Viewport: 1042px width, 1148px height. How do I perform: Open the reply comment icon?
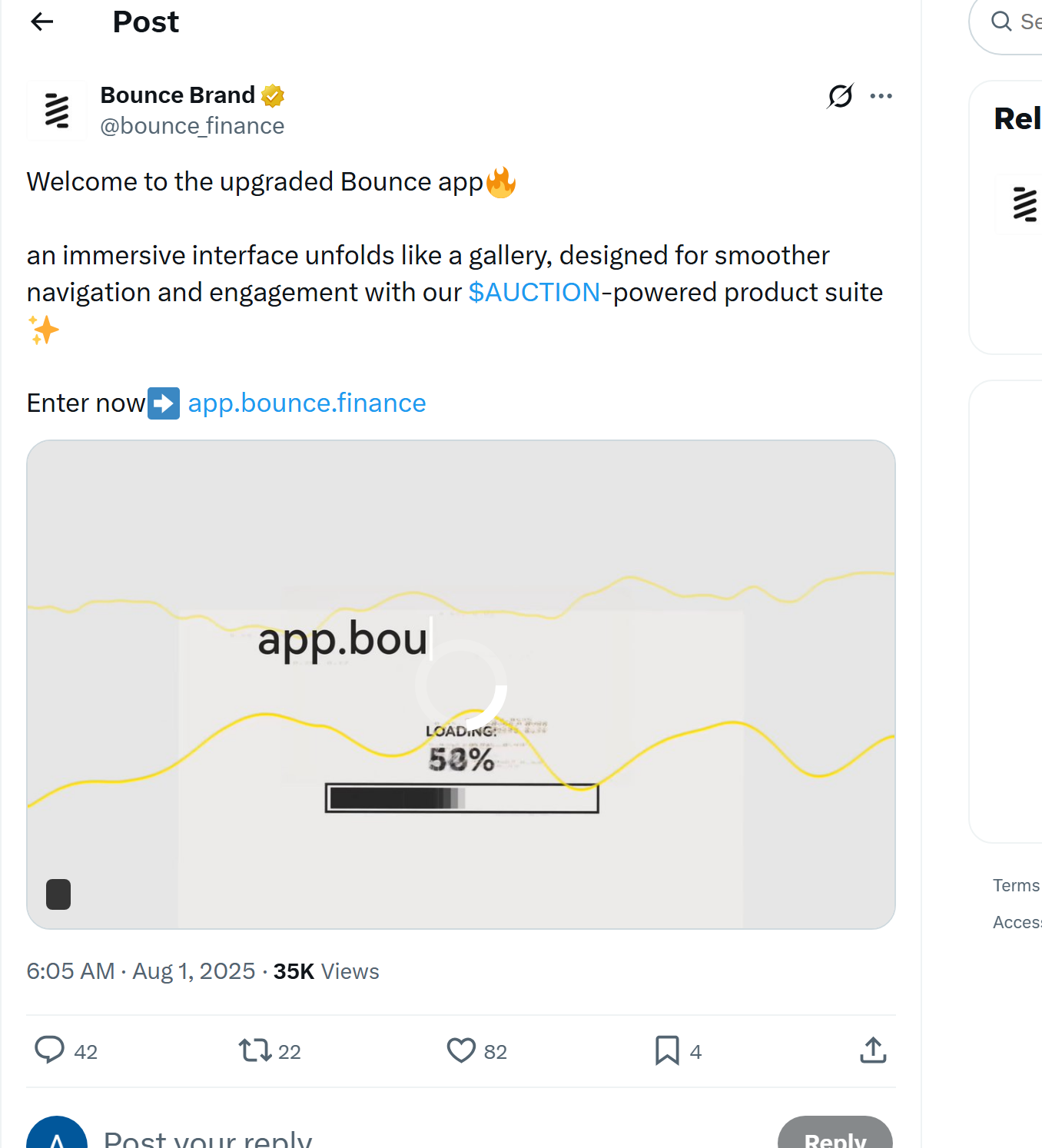50,1050
